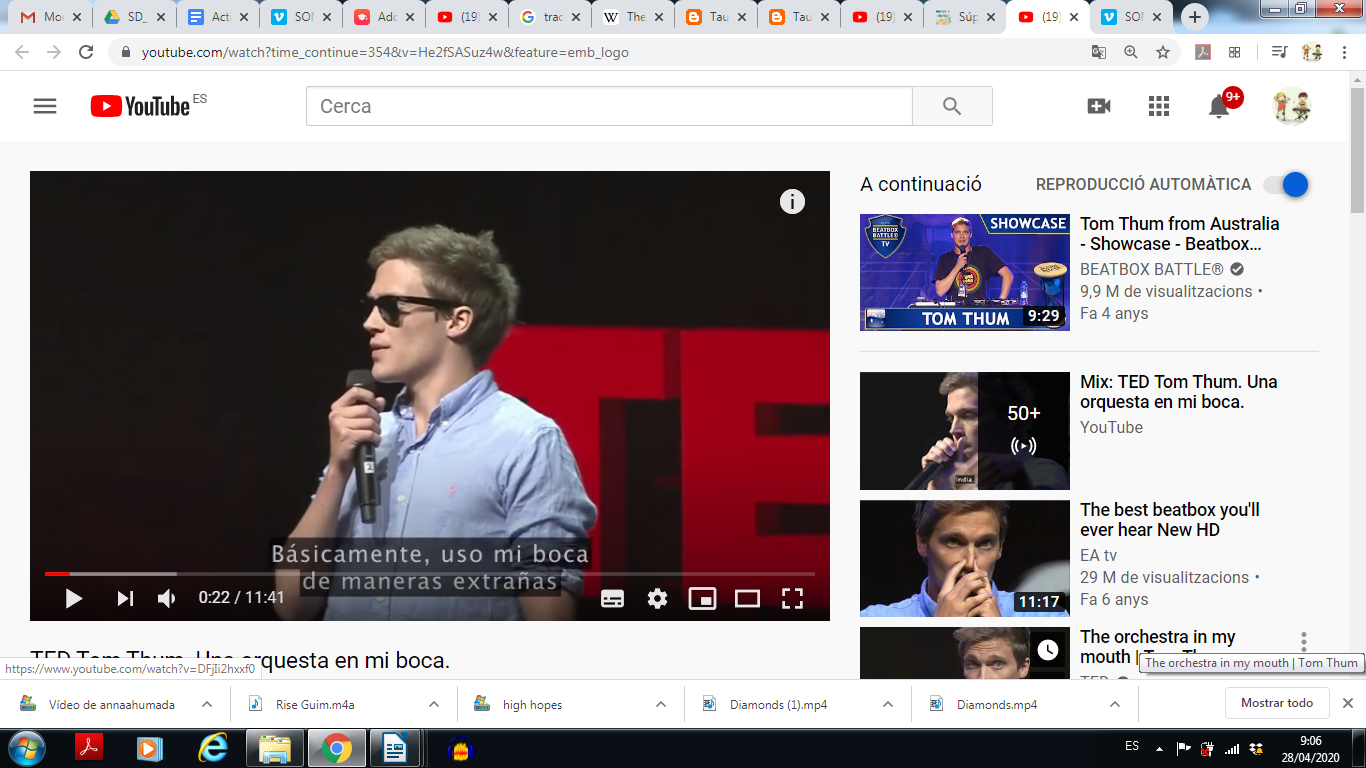Toggle the autoplay switch off
This screenshot has height=768, width=1366.
point(1286,184)
